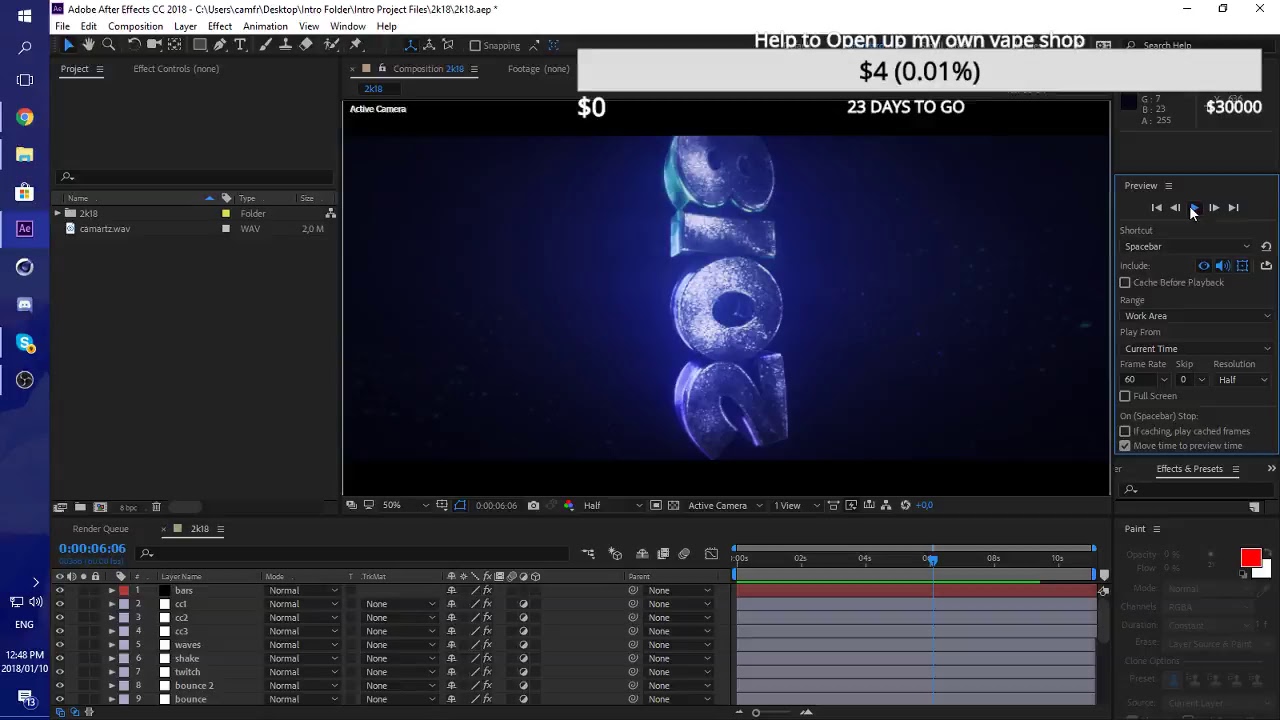Take a snapshot with camera icon
Screen dimensions: 1280x720
coord(533,505)
